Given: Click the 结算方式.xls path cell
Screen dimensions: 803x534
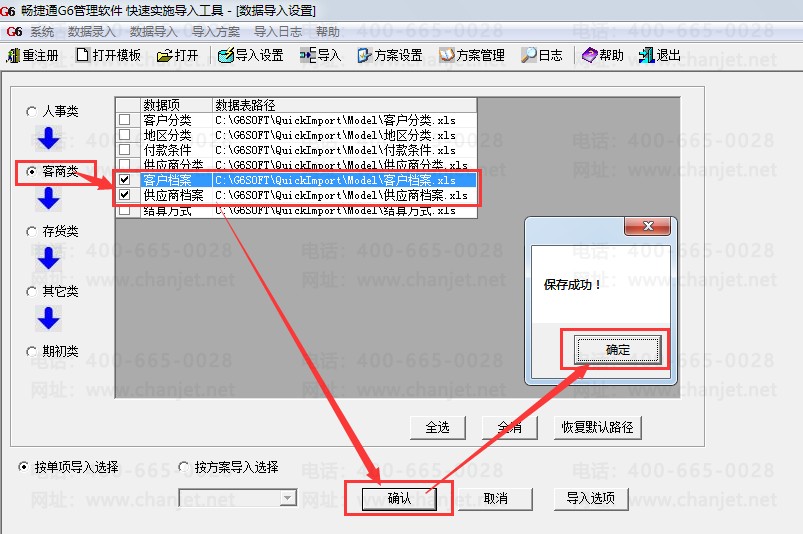Looking at the screenshot, I should tap(344, 210).
